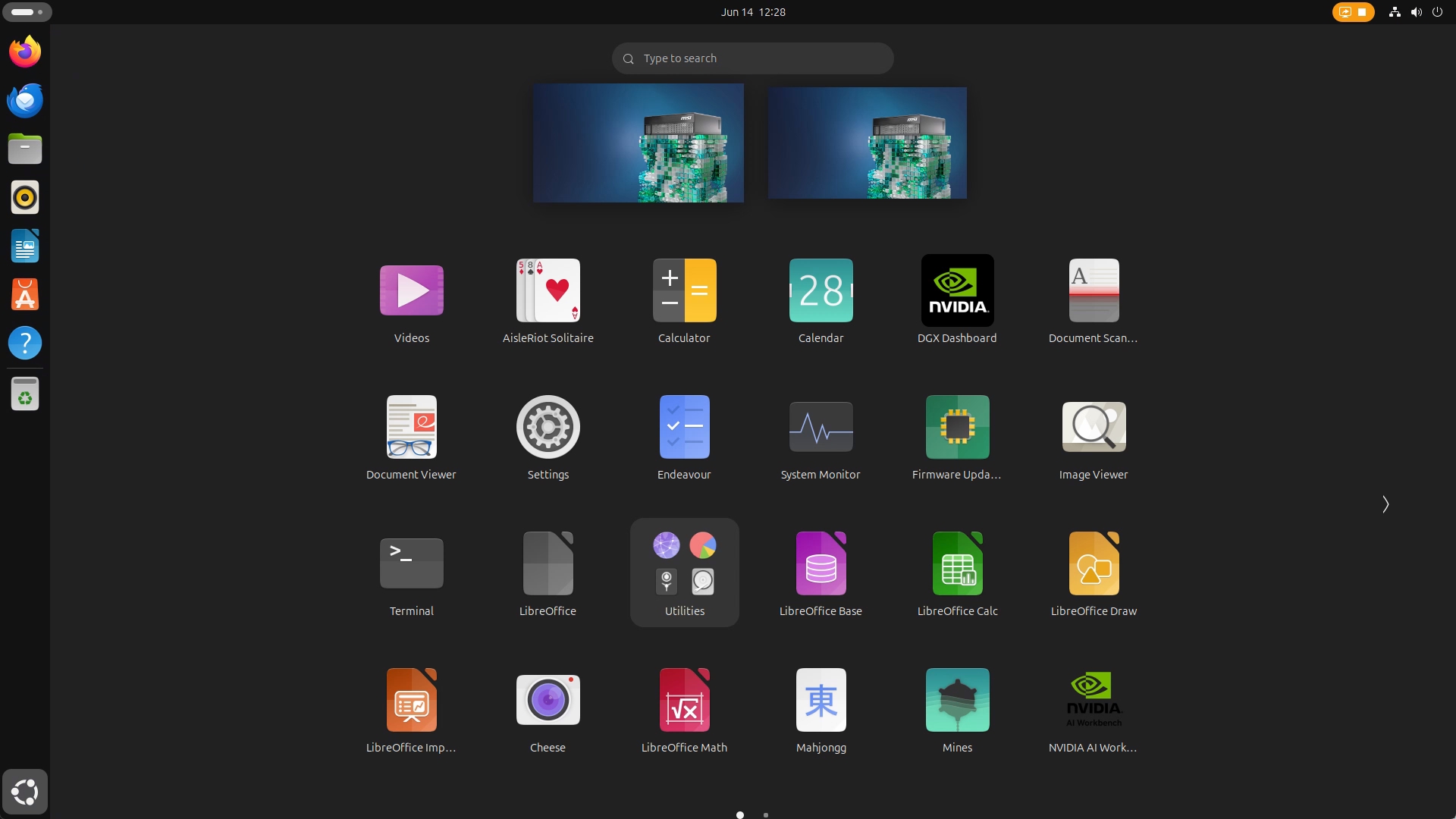The image size is (1456, 819).
Task: Launch LibreOffice Math
Action: pyautogui.click(x=684, y=711)
